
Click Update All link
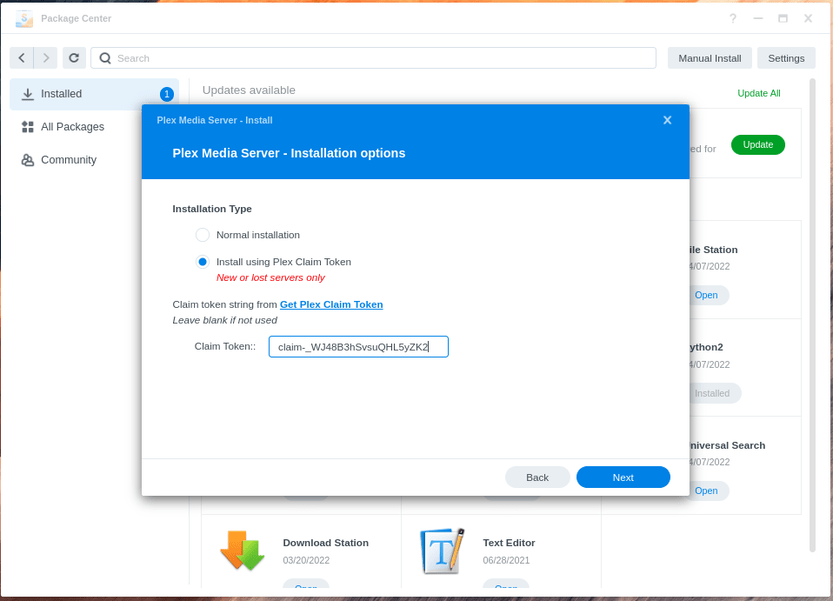point(759,94)
